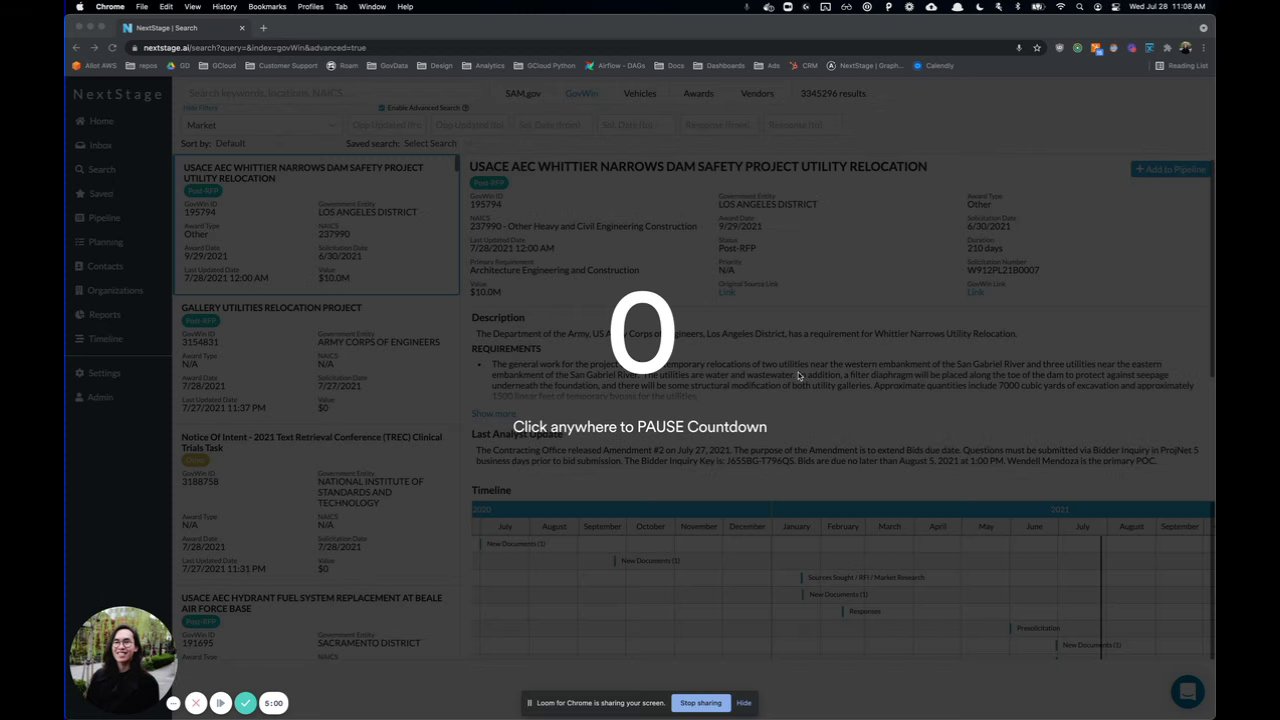Open the Profiles menu
The height and width of the screenshot is (720, 1280).
point(310,7)
